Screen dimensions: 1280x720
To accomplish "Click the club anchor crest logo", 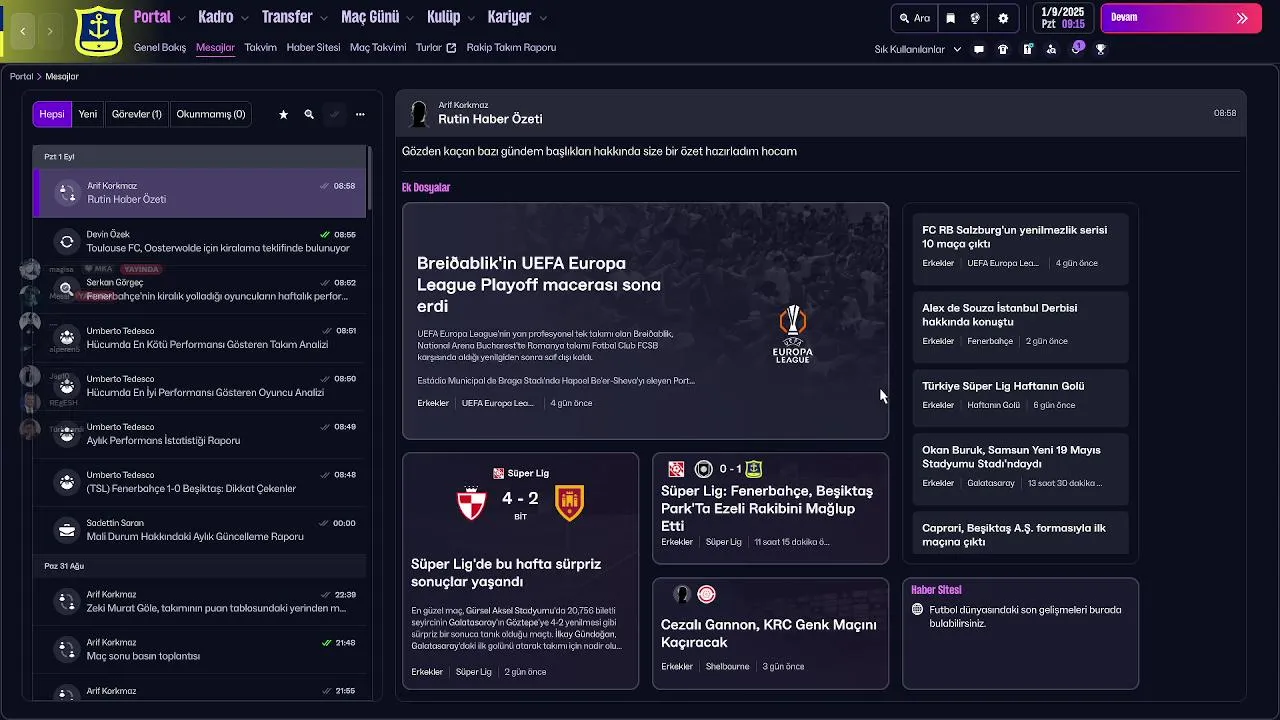I will click(99, 30).
